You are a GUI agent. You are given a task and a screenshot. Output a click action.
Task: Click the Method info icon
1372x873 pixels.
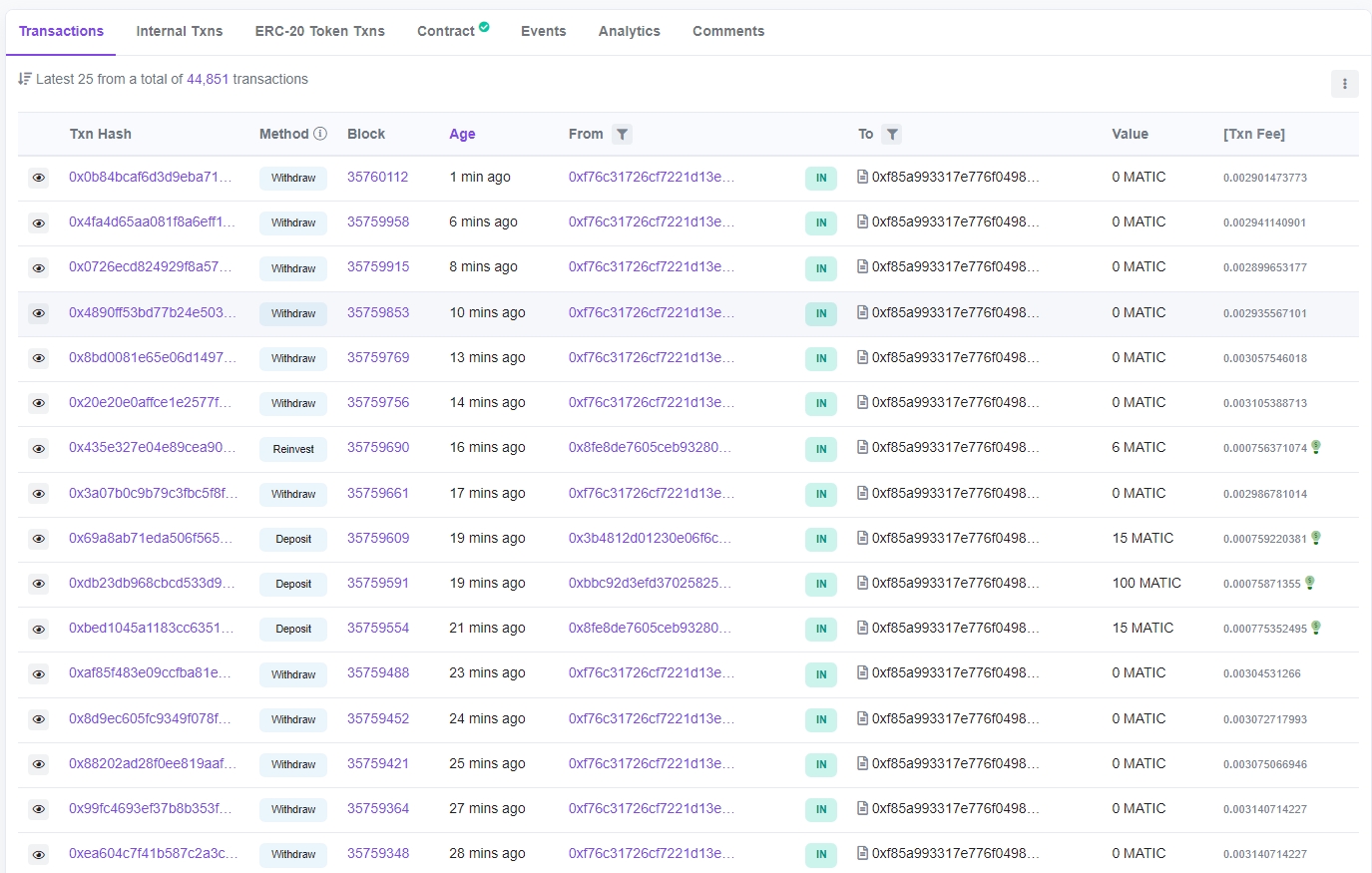(320, 134)
